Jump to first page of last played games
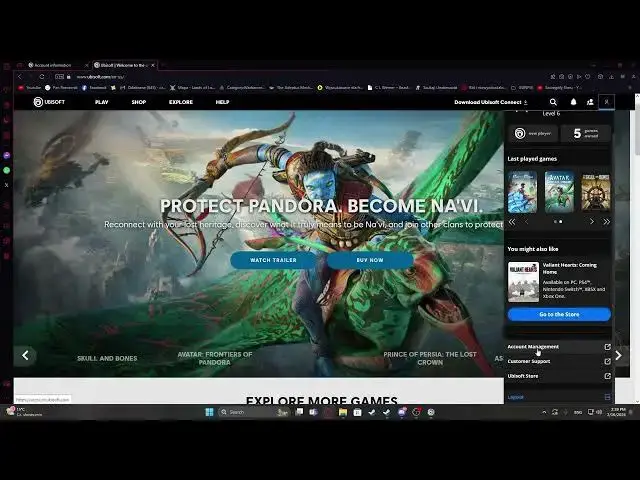The image size is (640, 480). (x=511, y=222)
